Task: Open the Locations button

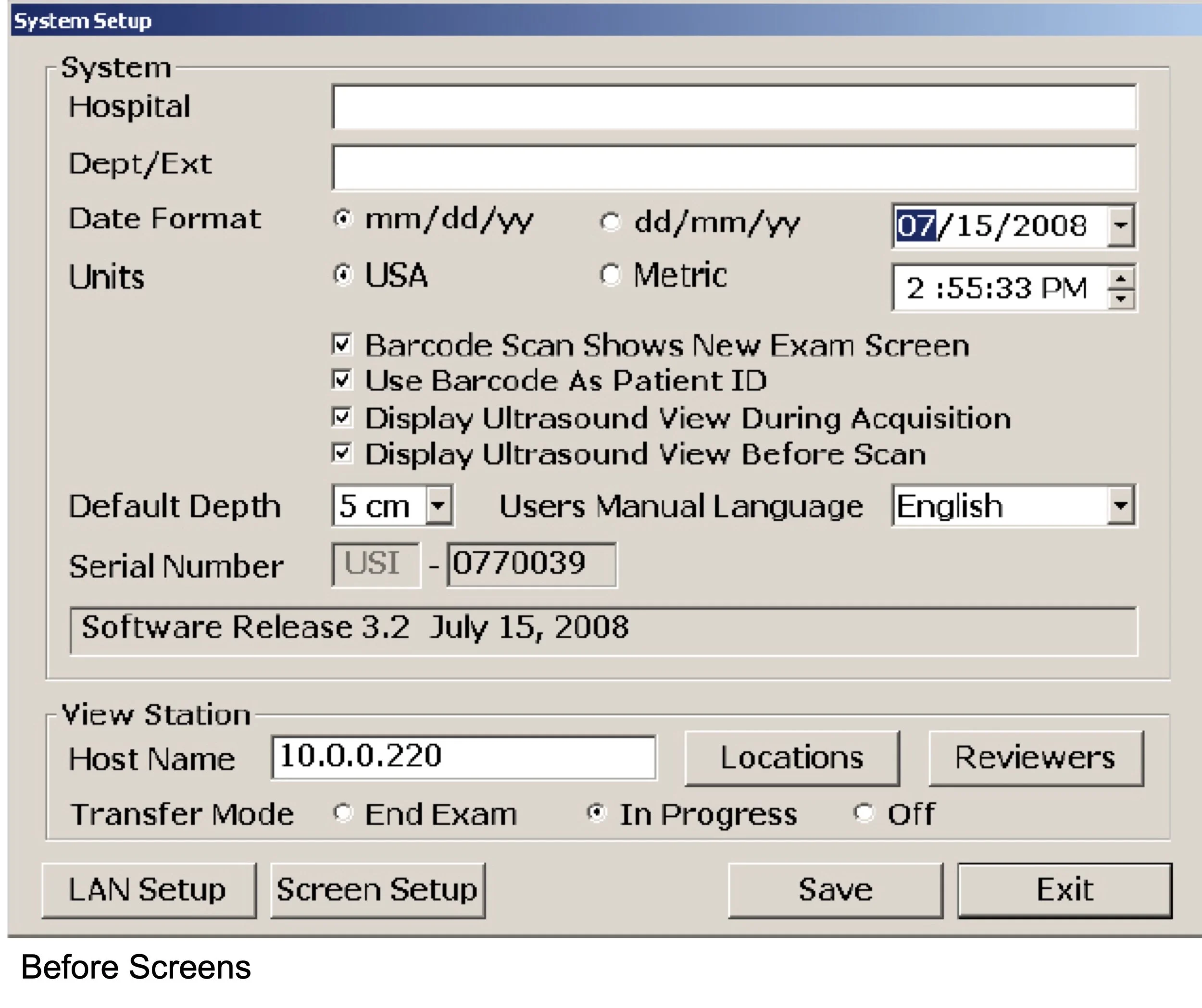Action: 791,758
